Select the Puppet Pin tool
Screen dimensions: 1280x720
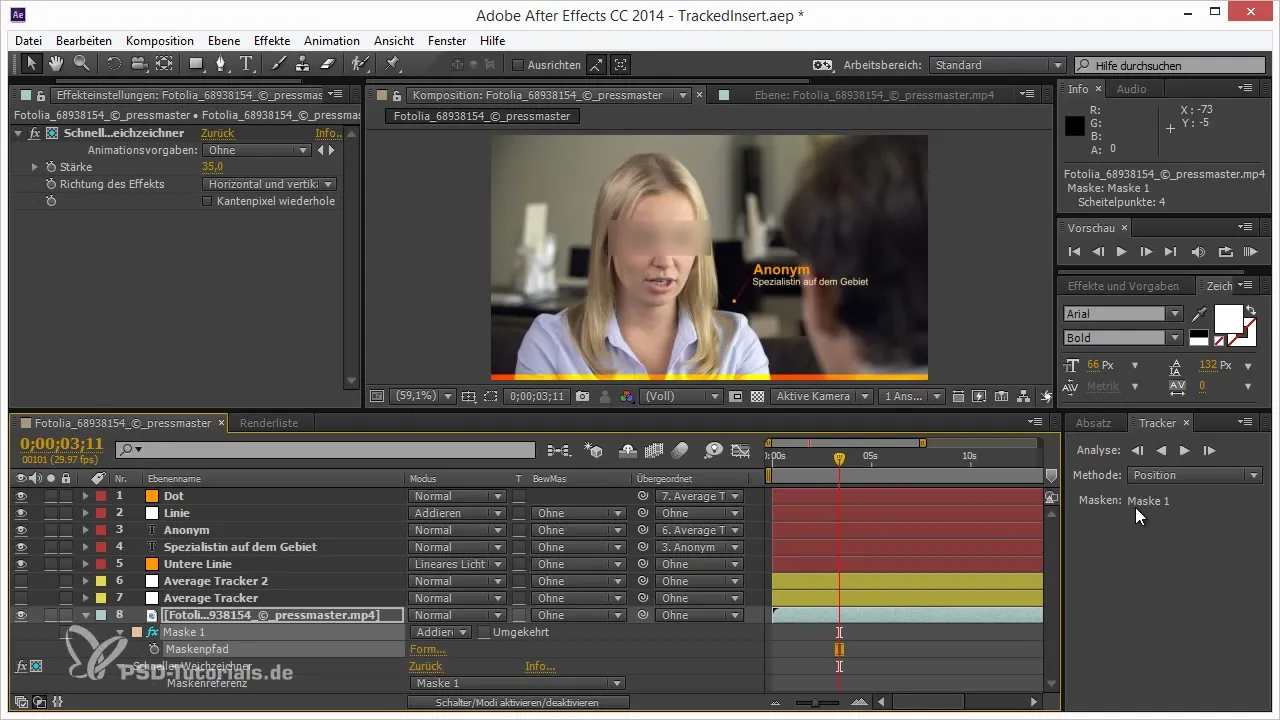click(392, 64)
